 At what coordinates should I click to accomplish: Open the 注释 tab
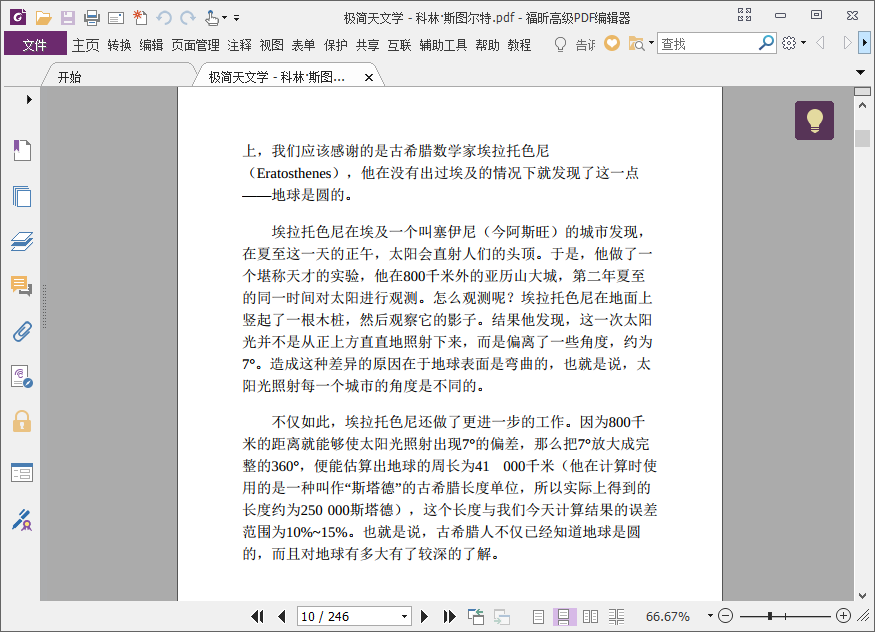(239, 45)
